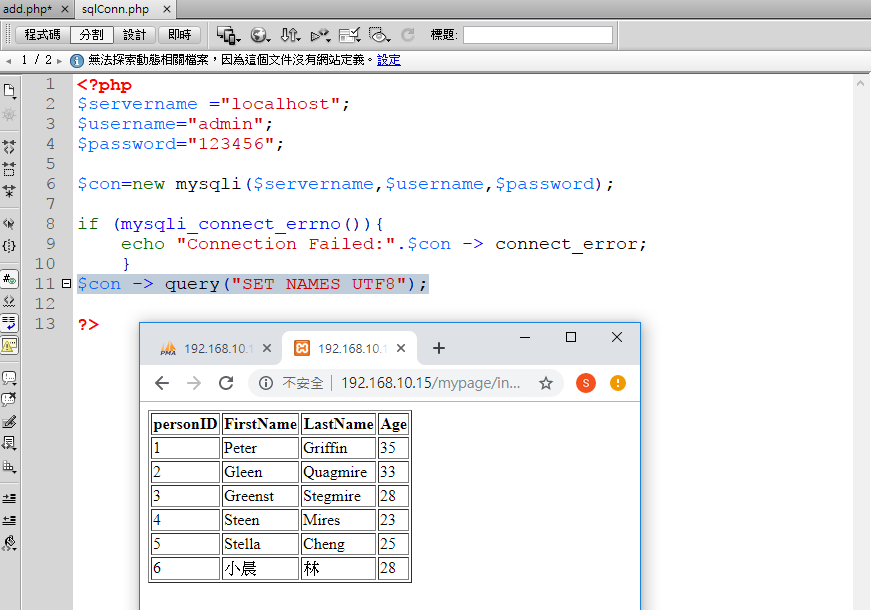This screenshot has width=871, height=610.
Task: Switch to 程式碼 code view
Action: [42, 35]
